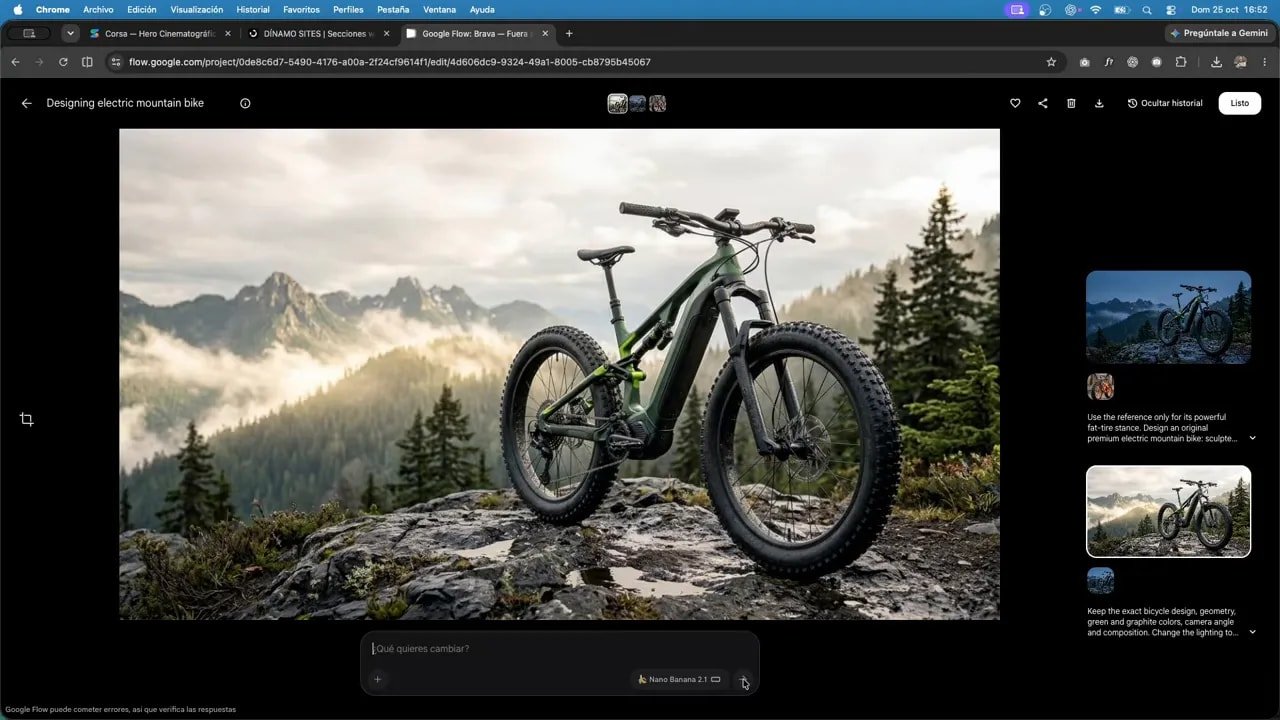
Task: Open the Chrome extensions puzzle icon
Action: [1181, 62]
